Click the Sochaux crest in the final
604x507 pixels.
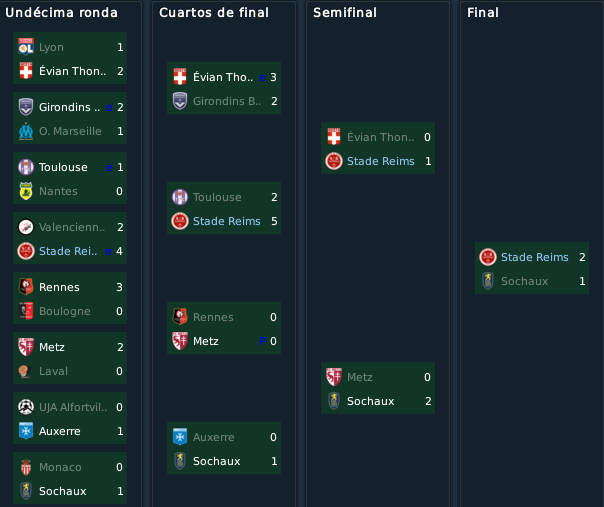click(488, 281)
